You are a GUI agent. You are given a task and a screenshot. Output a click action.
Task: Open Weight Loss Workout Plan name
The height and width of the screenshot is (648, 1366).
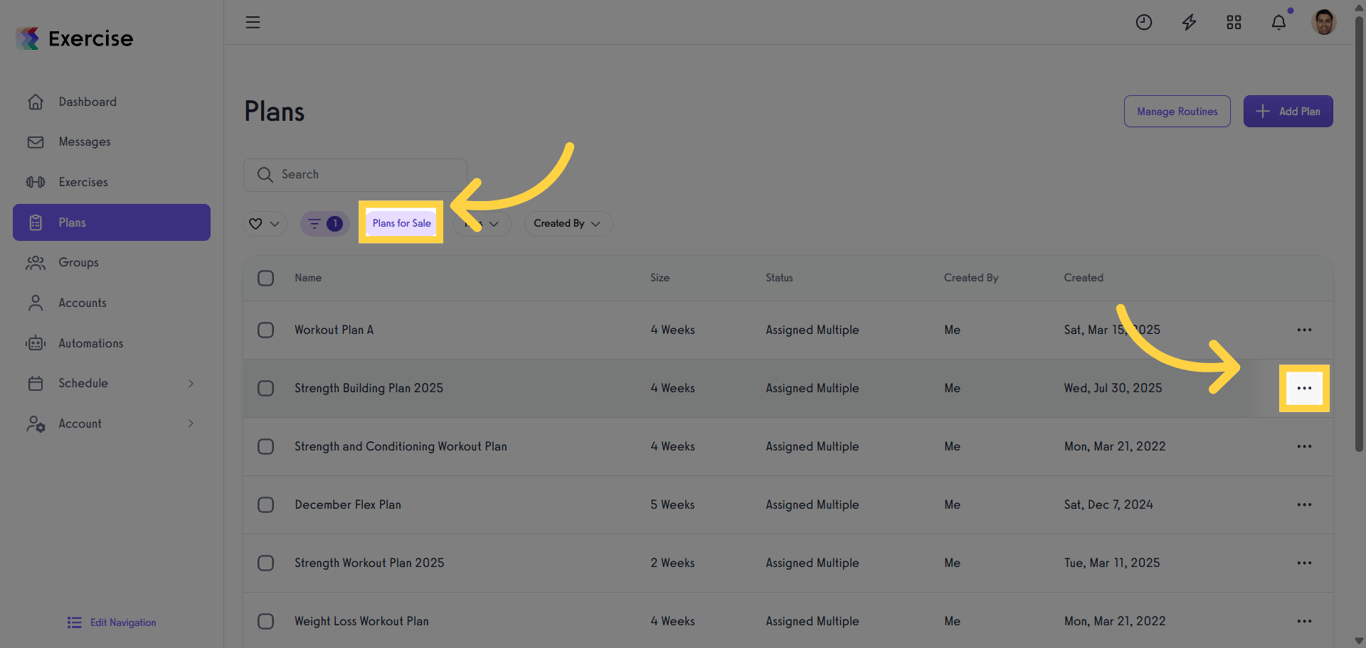(362, 621)
